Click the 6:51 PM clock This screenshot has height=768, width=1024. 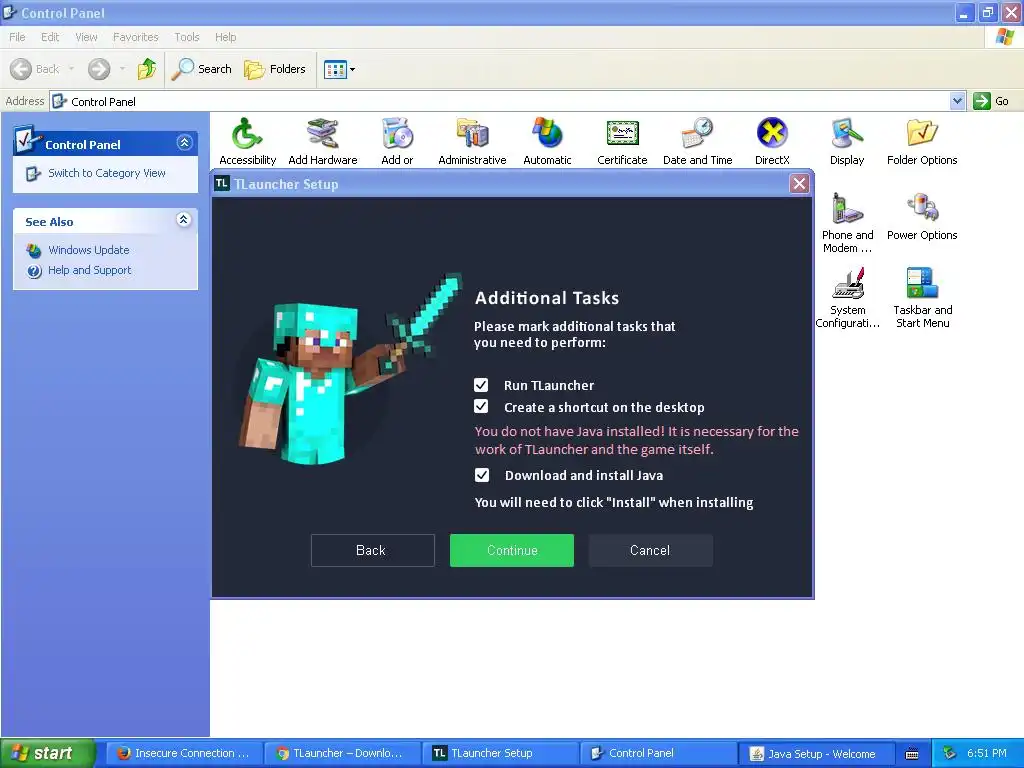tap(987, 753)
